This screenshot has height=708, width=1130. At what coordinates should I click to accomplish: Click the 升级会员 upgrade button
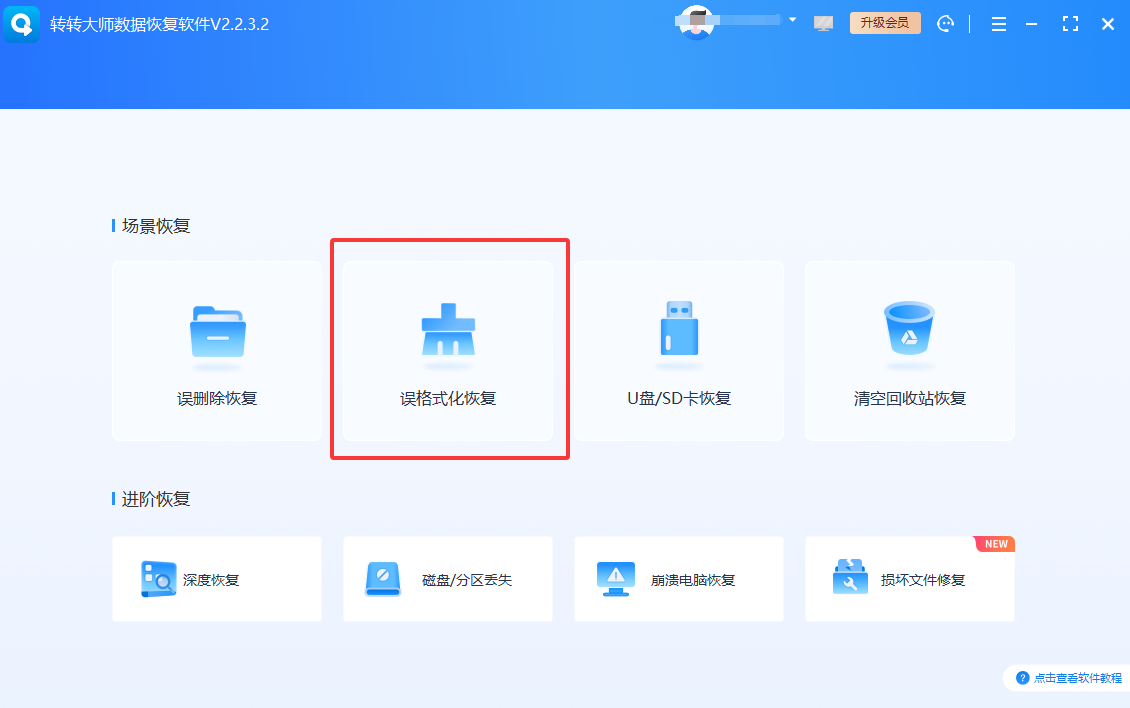885,23
